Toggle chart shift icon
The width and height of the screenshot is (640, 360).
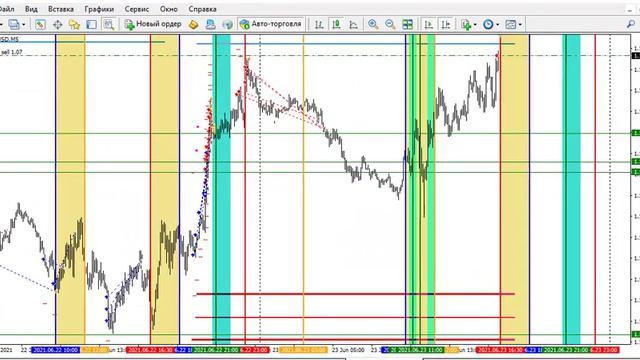point(446,24)
